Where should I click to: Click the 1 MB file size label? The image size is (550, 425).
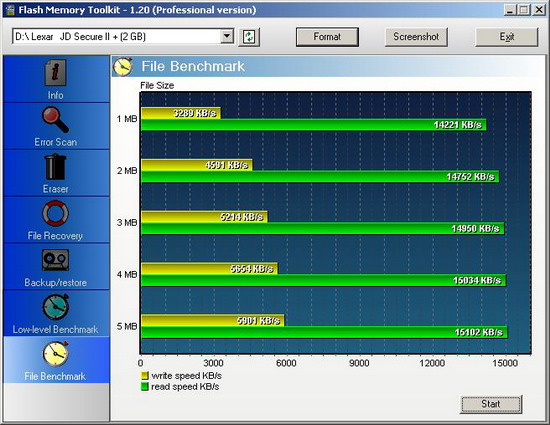[127, 119]
